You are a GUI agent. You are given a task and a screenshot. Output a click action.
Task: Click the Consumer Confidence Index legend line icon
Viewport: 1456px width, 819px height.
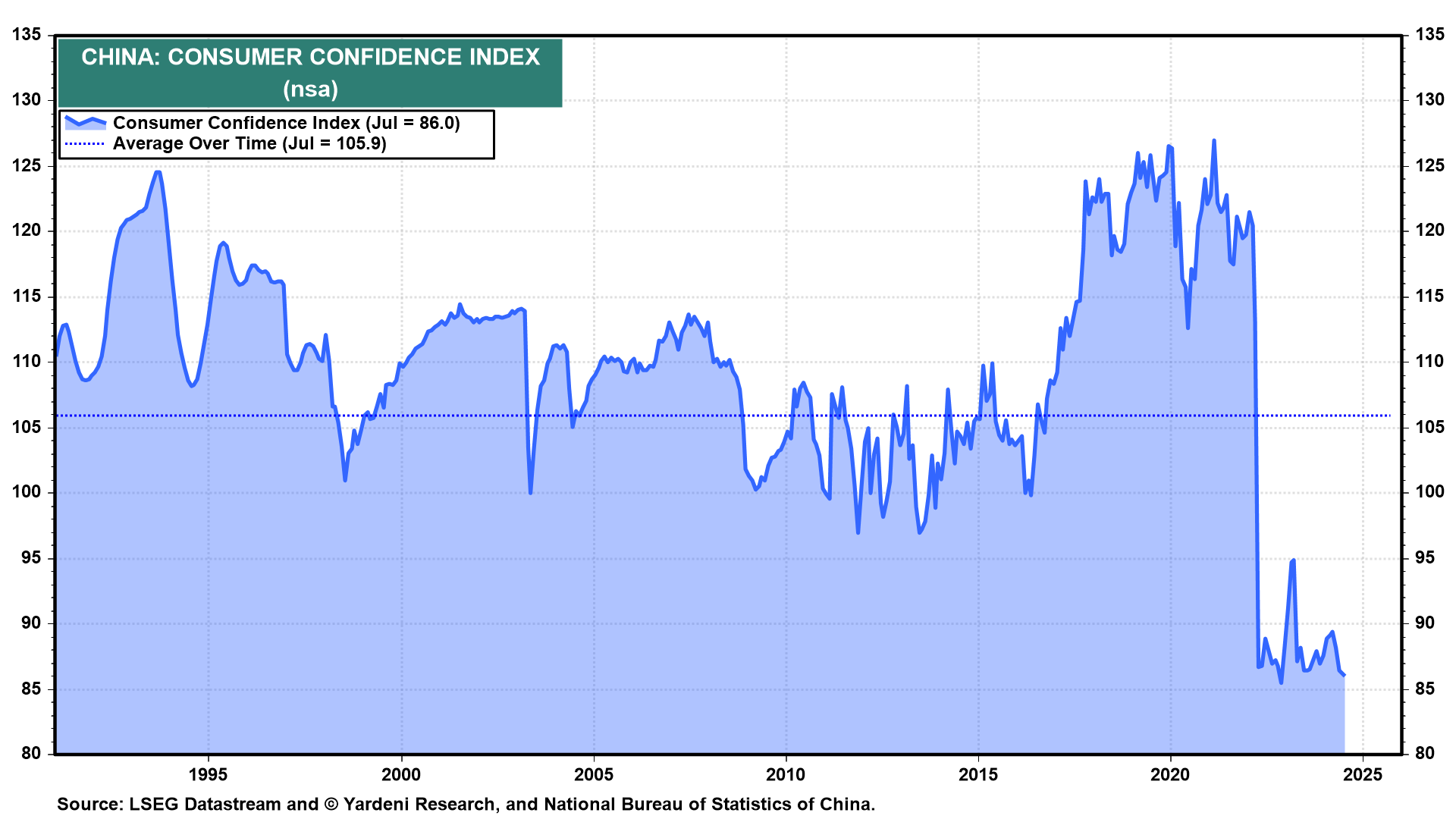pyautogui.click(x=85, y=121)
